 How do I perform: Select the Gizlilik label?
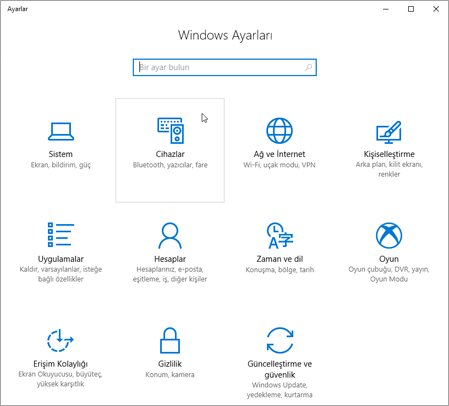click(170, 364)
